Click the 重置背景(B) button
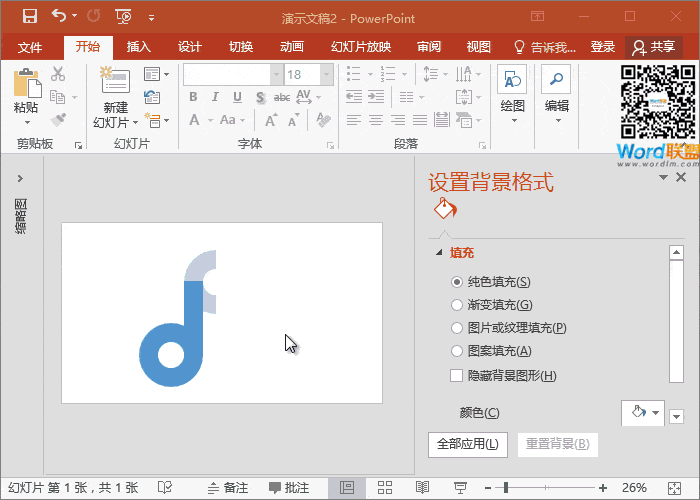This screenshot has width=700, height=500. point(558,444)
